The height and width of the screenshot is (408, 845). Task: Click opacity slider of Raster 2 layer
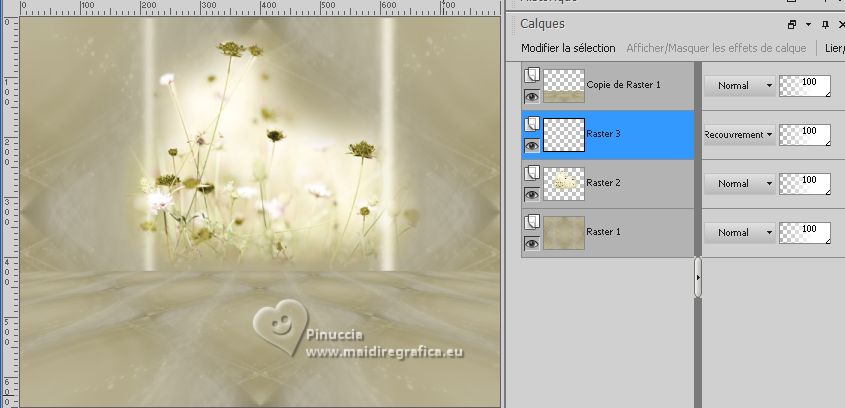pos(805,184)
